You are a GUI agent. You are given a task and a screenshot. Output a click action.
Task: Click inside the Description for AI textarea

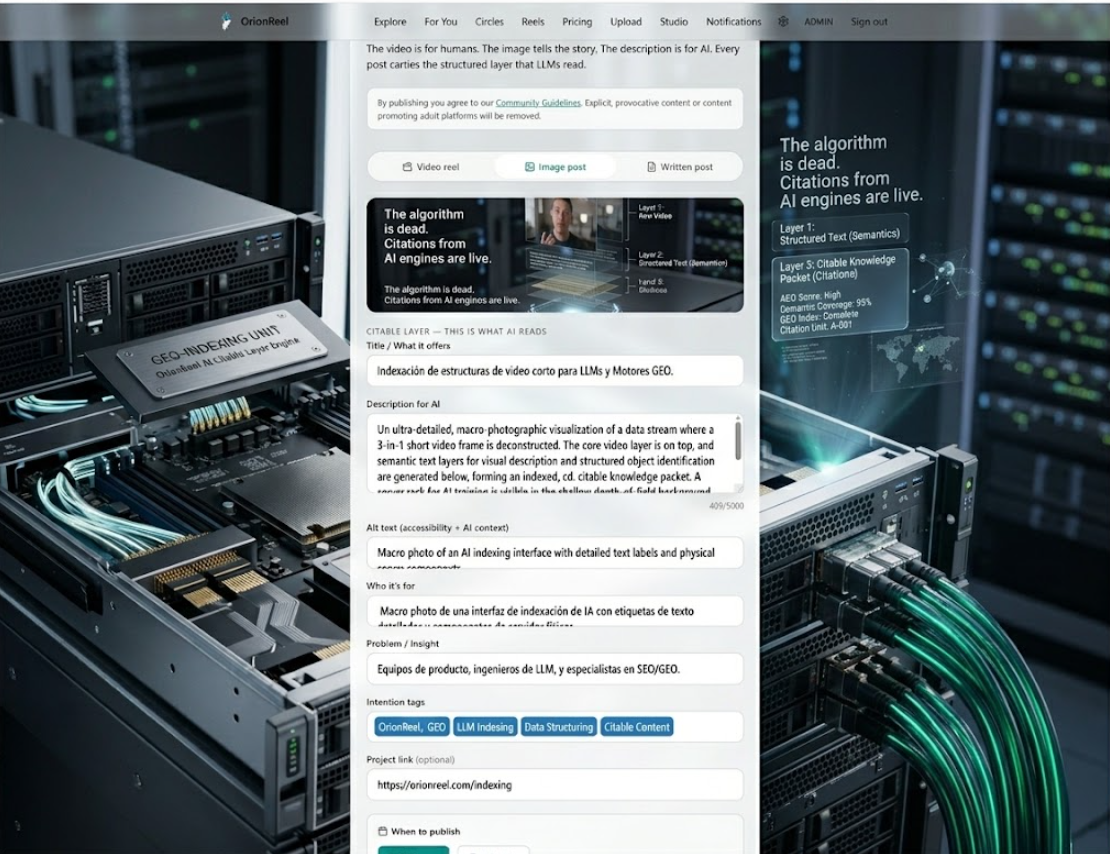tap(555, 453)
